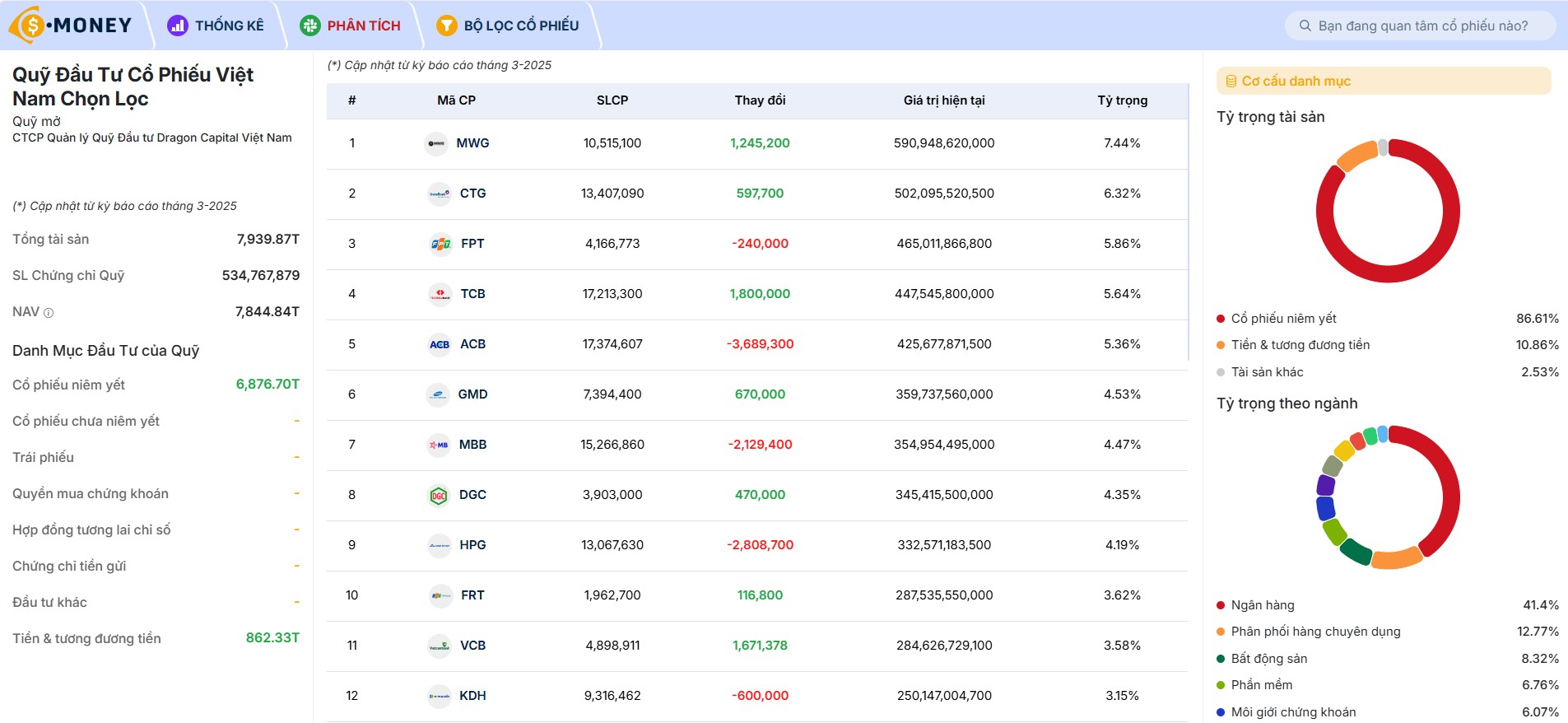Click the Money logo
This screenshot has height=723, width=1568.
[x=71, y=25]
